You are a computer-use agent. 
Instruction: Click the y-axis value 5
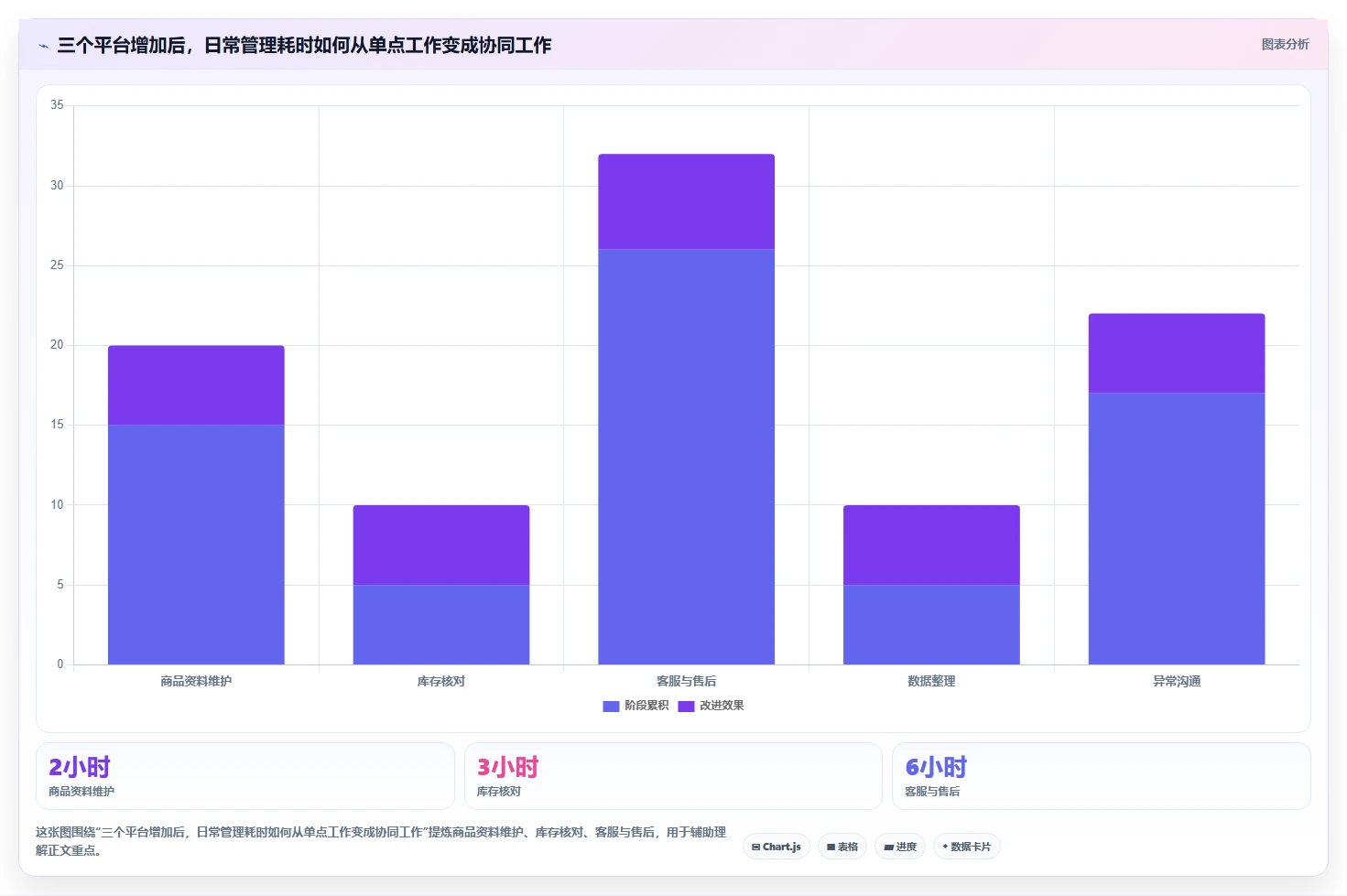coord(60,585)
